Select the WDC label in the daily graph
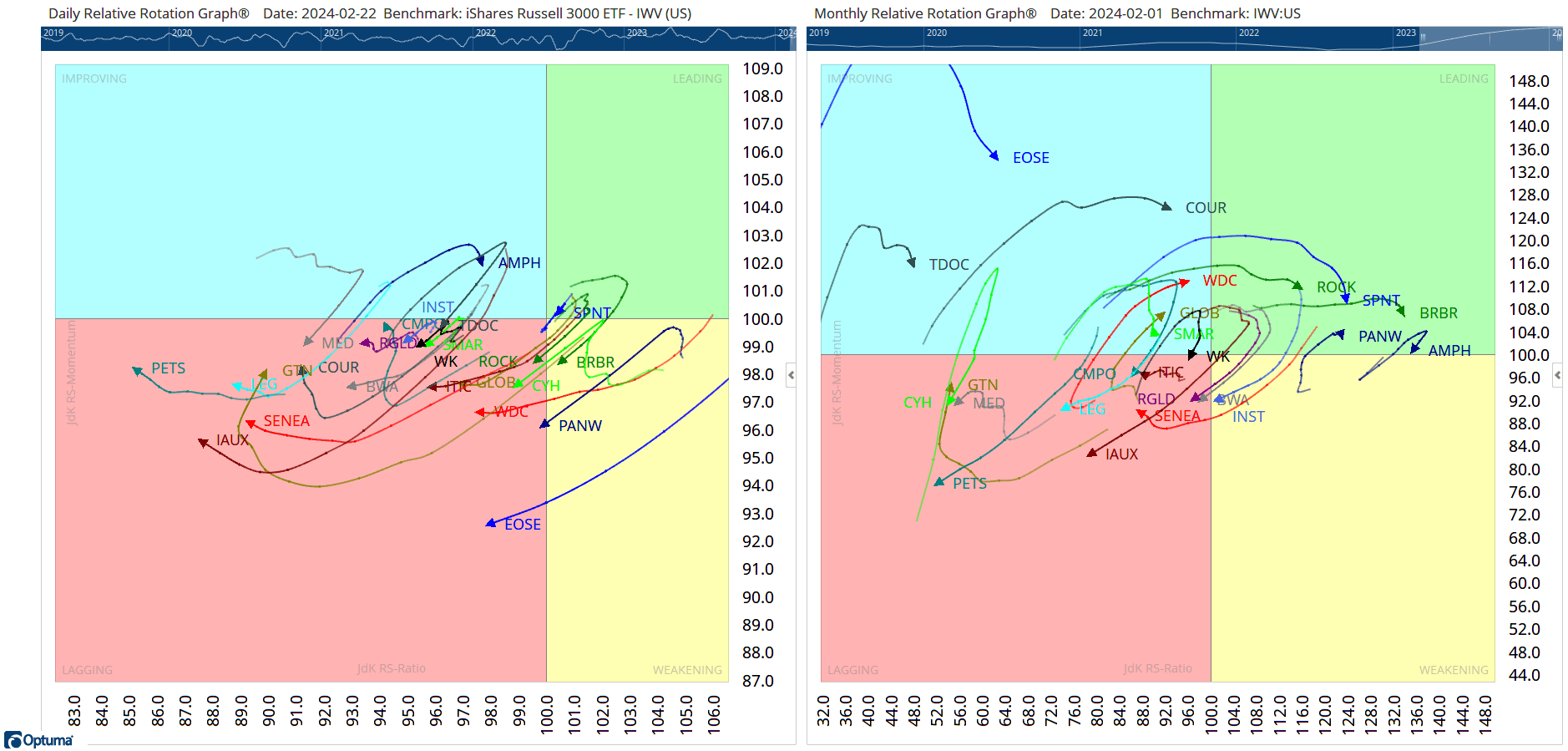 click(511, 412)
